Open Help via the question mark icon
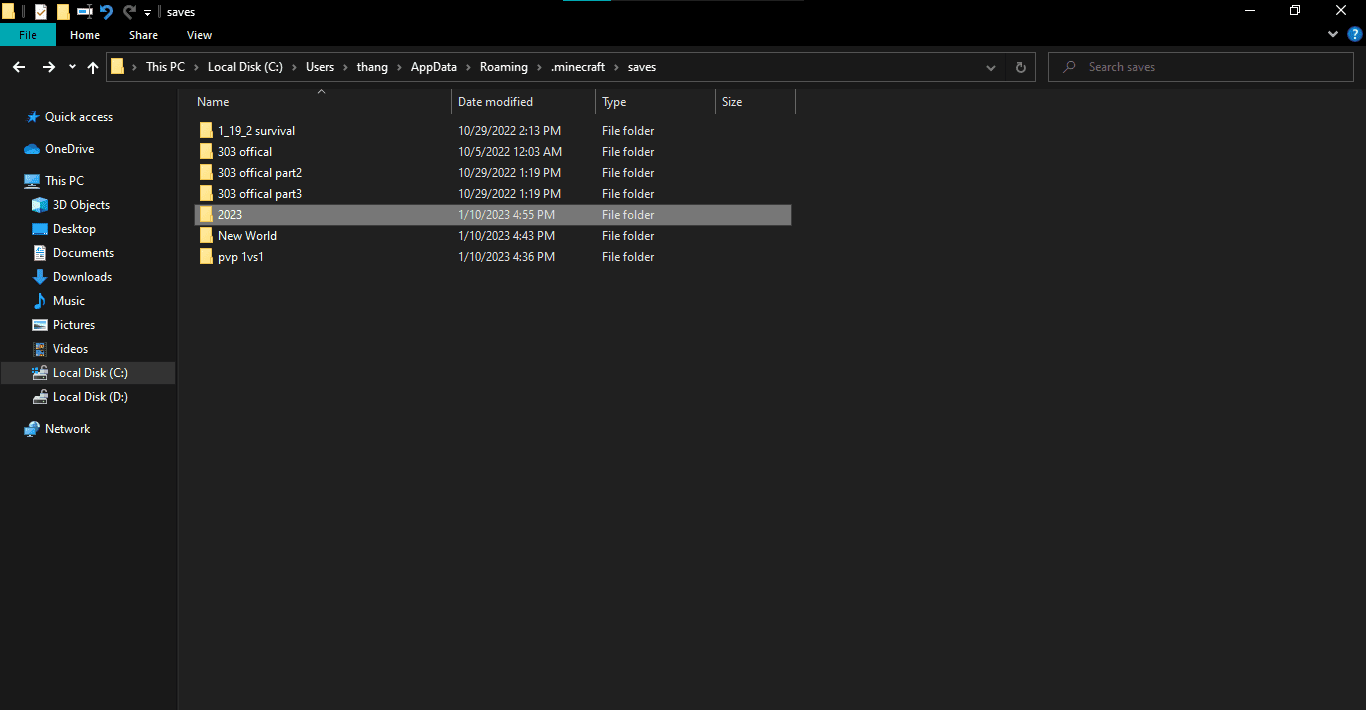This screenshot has width=1366, height=710. [x=1355, y=34]
